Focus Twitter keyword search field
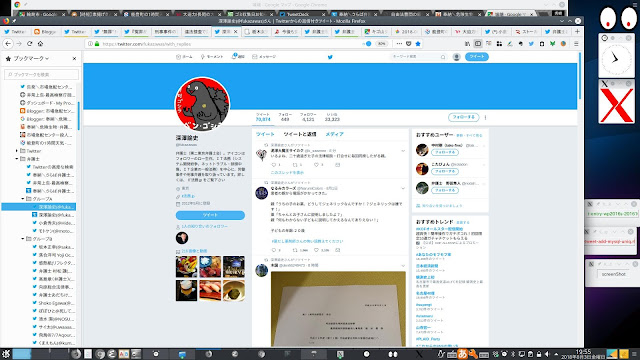 [418, 57]
